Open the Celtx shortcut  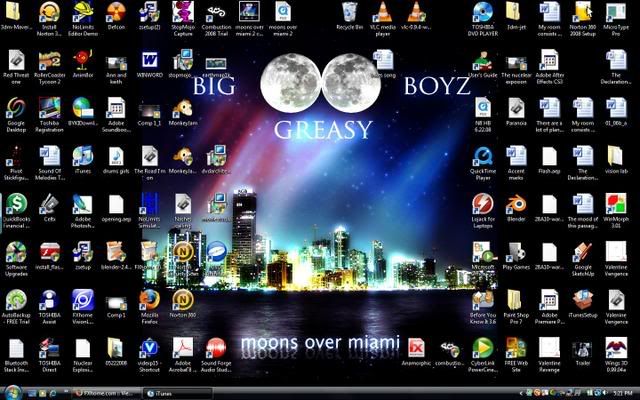click(49, 208)
